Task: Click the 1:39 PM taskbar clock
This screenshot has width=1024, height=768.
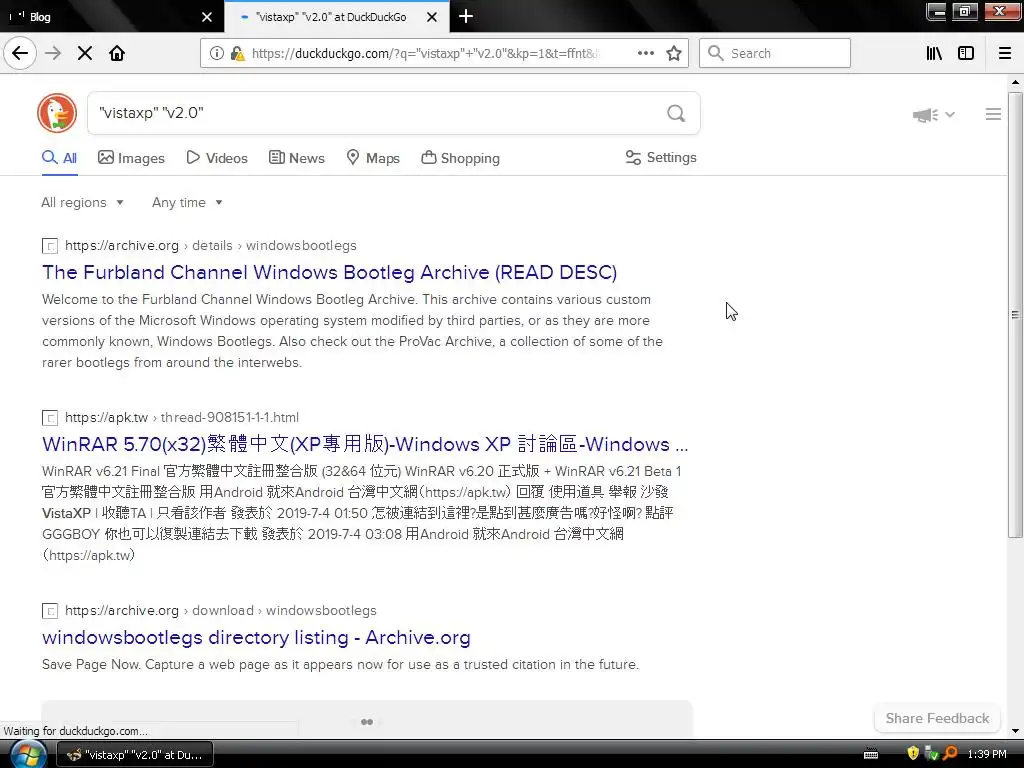Action: 987,754
